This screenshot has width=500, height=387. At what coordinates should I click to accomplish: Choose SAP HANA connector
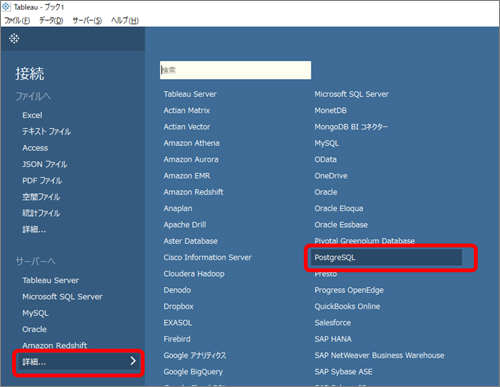click(x=333, y=339)
